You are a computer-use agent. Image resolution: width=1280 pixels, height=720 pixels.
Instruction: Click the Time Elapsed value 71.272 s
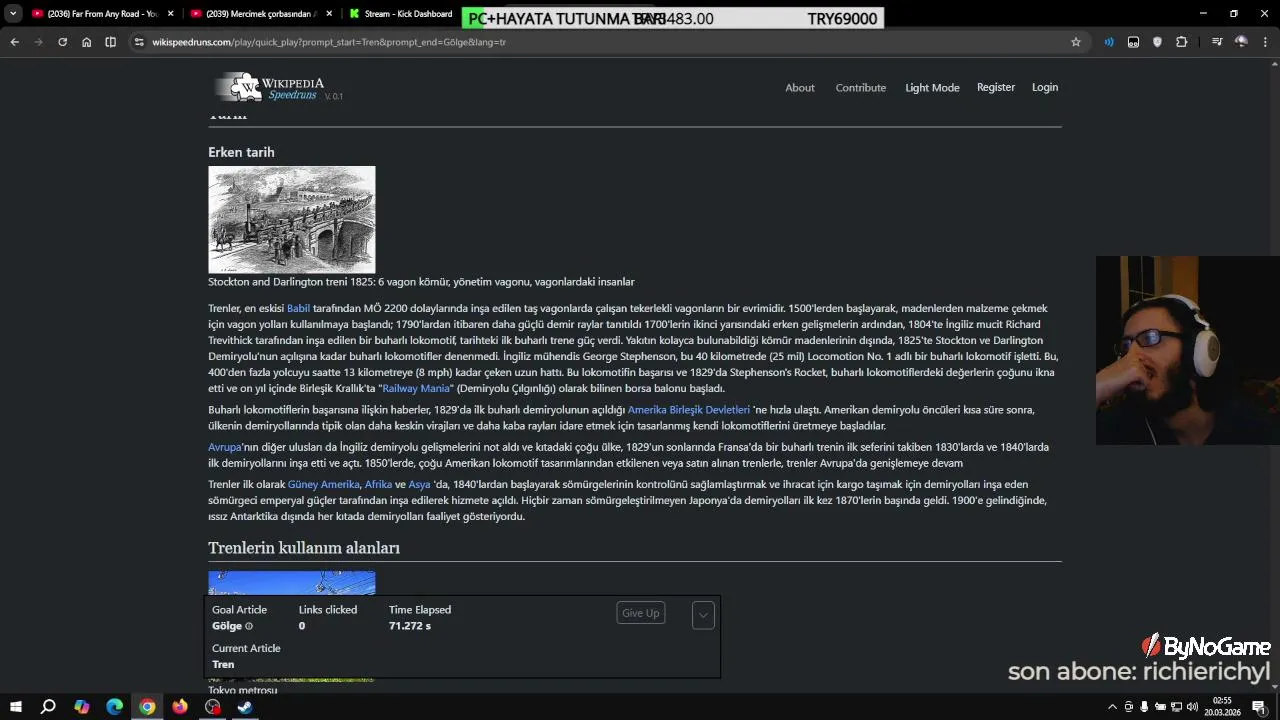[410, 626]
